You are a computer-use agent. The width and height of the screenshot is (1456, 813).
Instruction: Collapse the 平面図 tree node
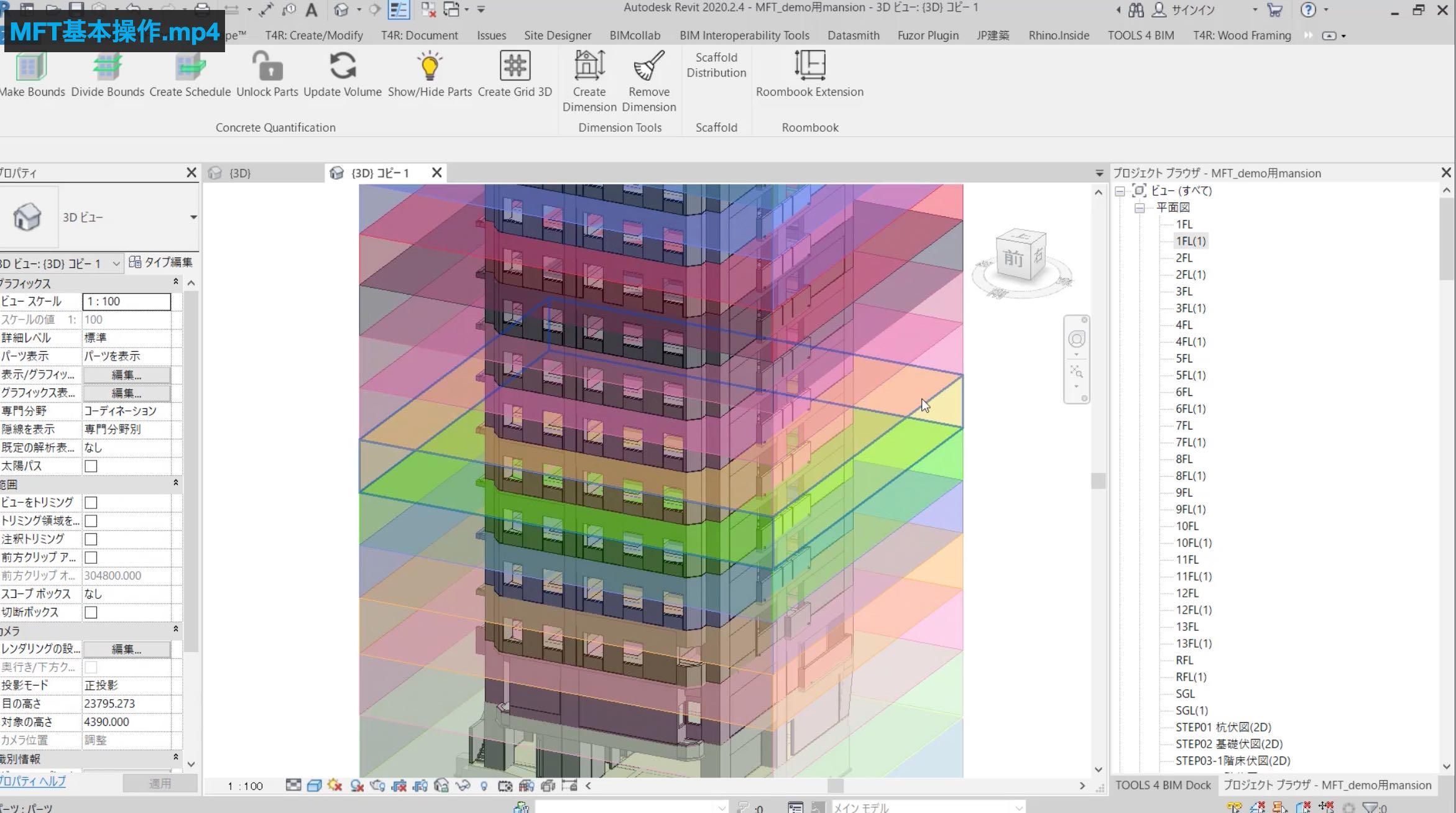click(1140, 208)
